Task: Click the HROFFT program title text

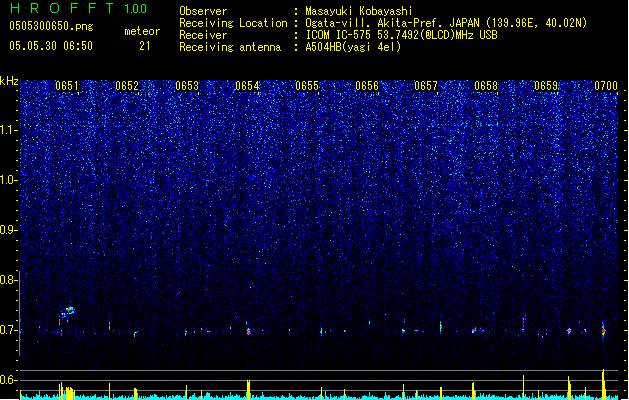Action: pyautogui.click(x=62, y=8)
